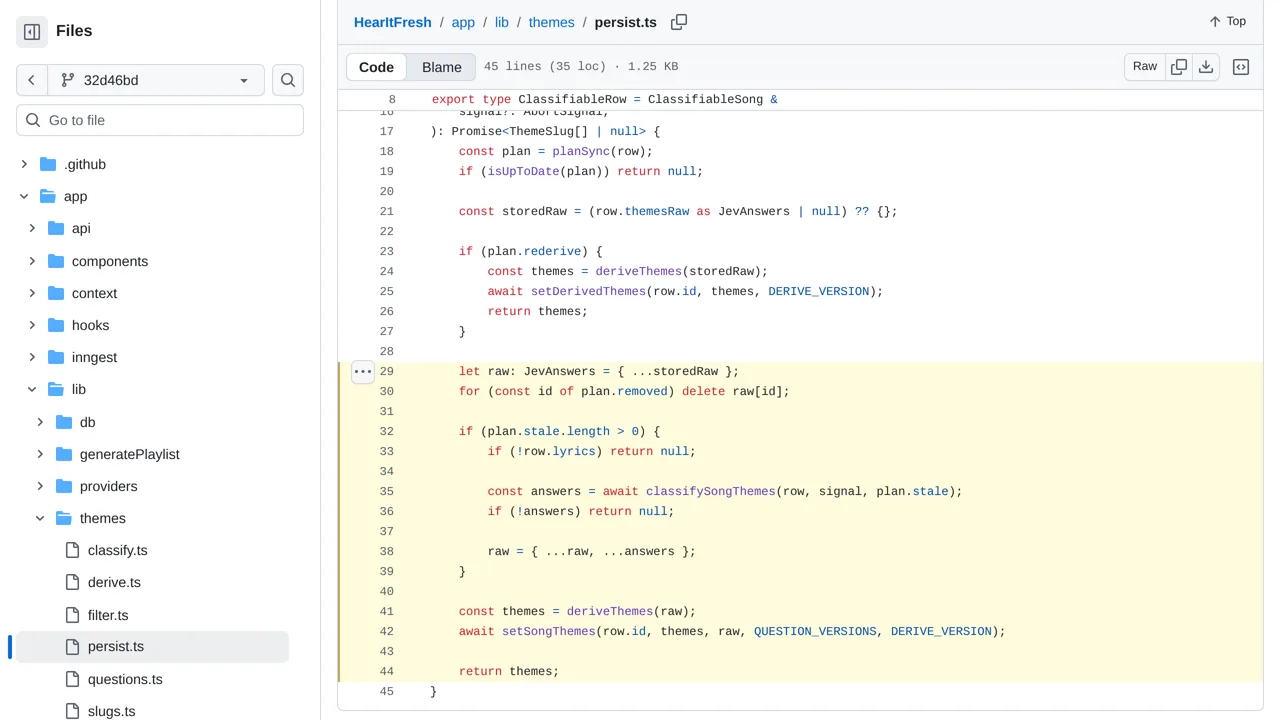Click the Raw button
Viewport: 1280px width, 720px height.
tap(1145, 67)
